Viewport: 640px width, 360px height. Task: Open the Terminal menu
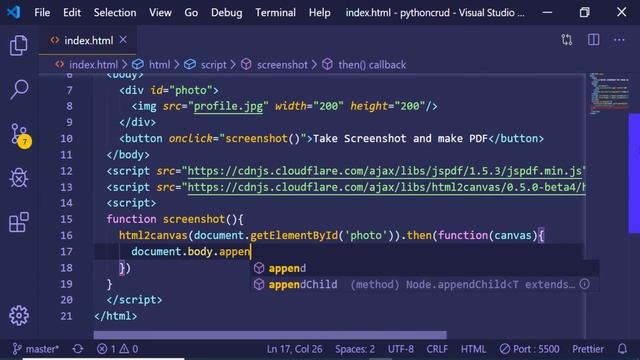point(276,13)
